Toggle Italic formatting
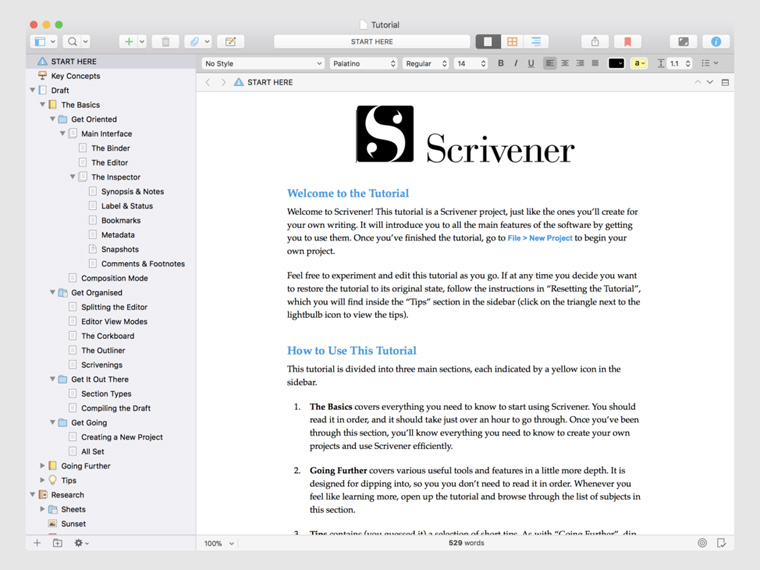The width and height of the screenshot is (760, 570). [x=516, y=63]
